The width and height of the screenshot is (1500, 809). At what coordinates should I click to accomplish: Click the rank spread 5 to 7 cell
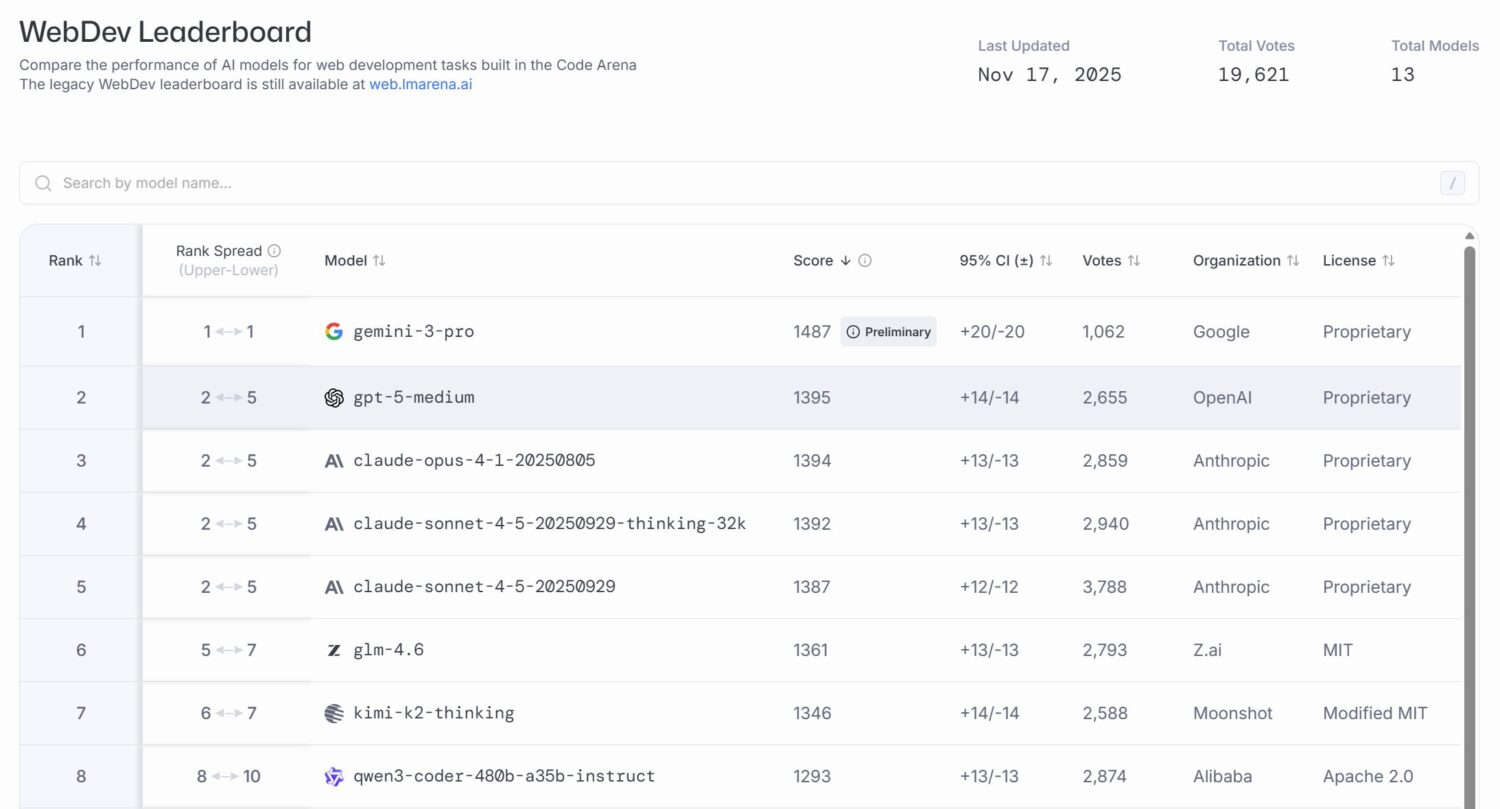[x=229, y=650]
